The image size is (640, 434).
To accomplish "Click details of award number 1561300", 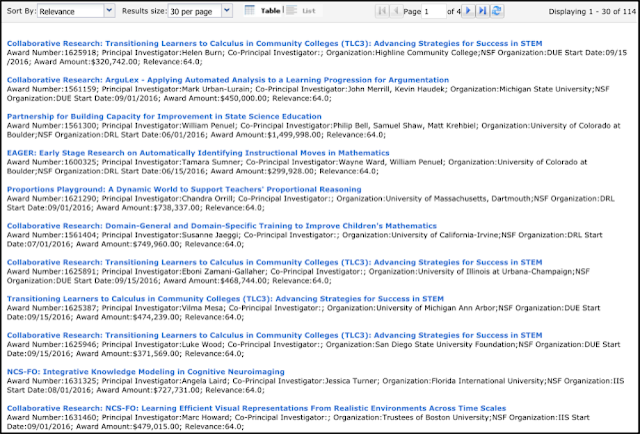I will point(313,130).
